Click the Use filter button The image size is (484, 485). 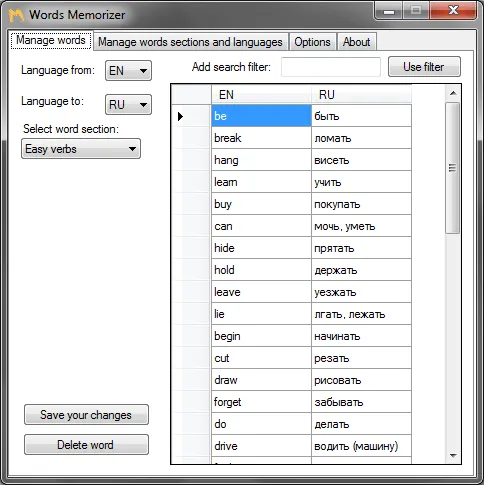click(x=424, y=67)
